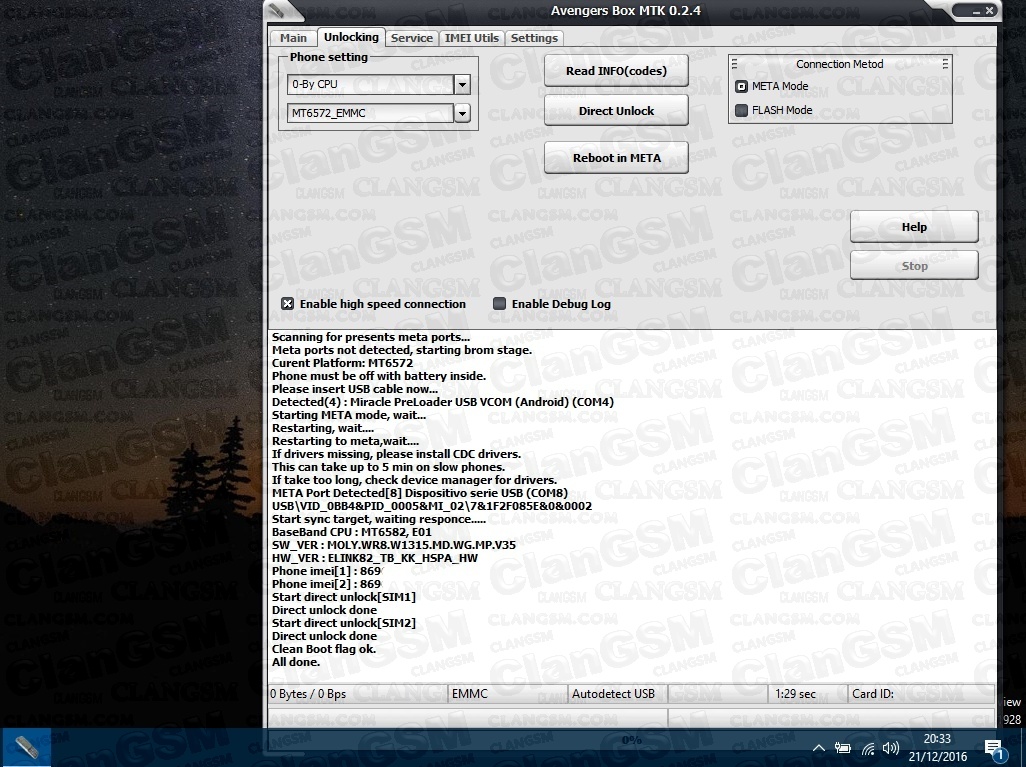This screenshot has width=1026, height=767.
Task: Open the taskbar clock showing 20:33
Action: (x=937, y=747)
